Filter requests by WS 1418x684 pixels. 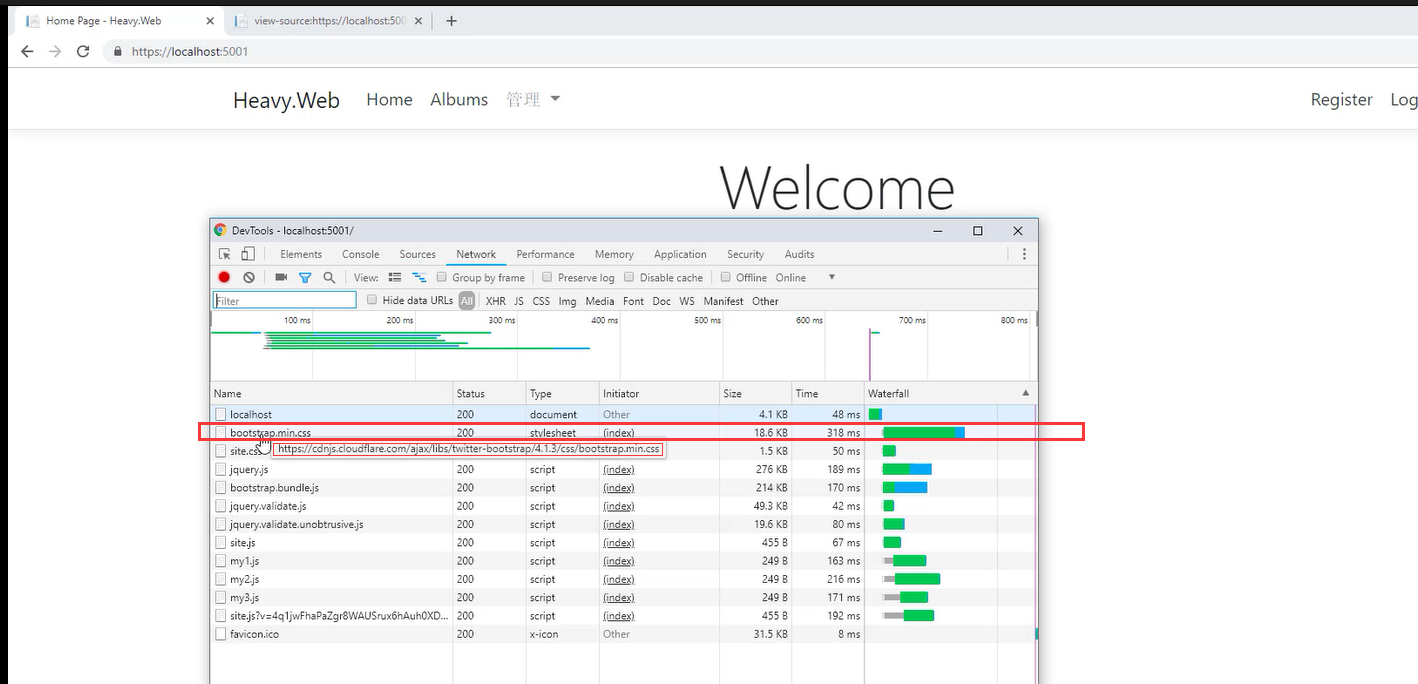pos(687,301)
